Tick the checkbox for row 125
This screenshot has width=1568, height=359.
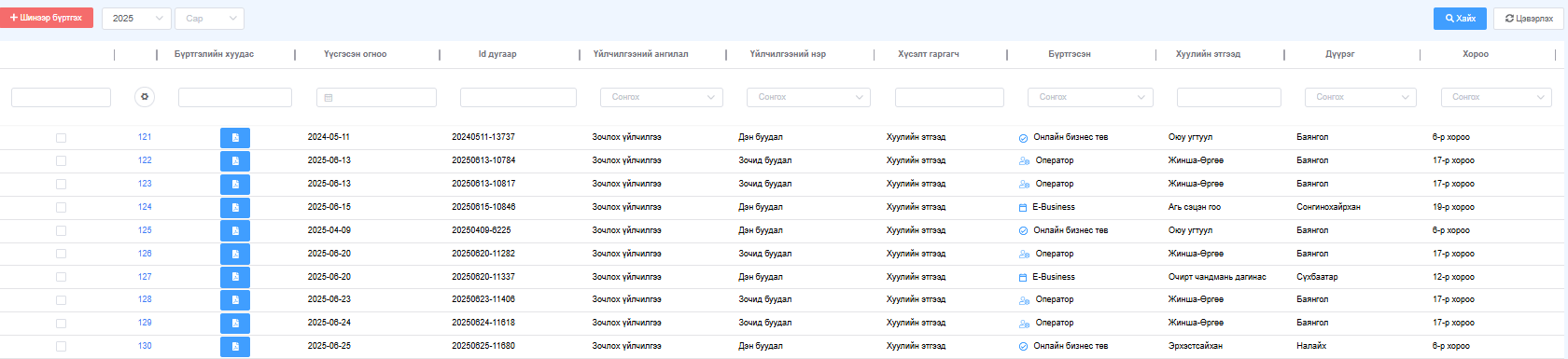click(61, 230)
